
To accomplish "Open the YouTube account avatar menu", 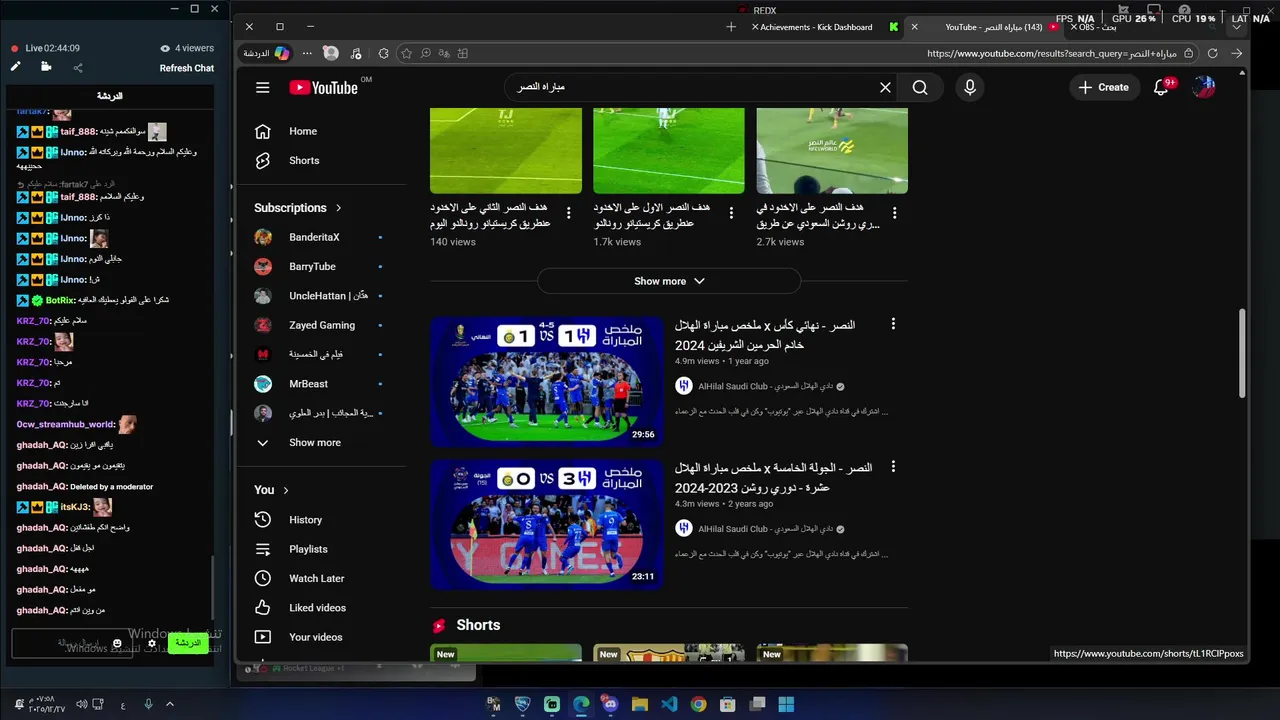I will [x=1204, y=87].
